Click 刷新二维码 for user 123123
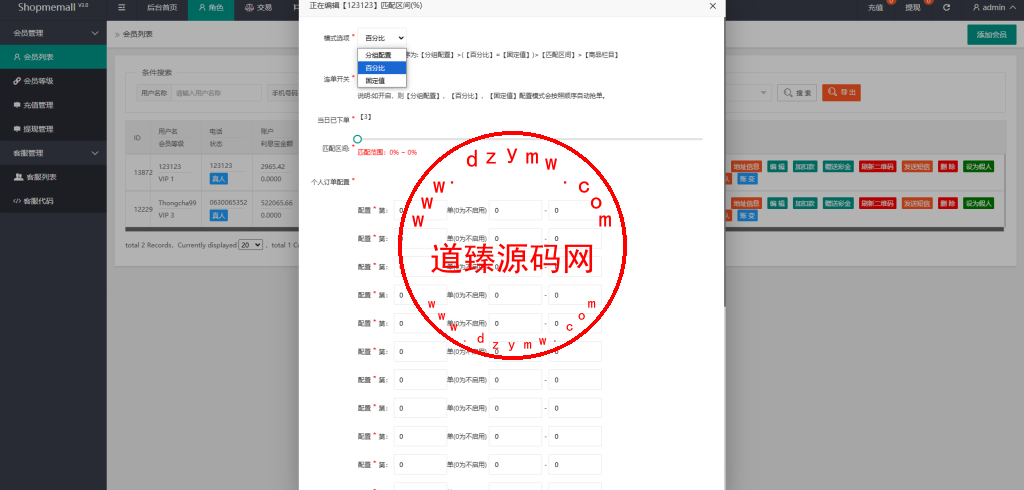1024x490 pixels. pyautogui.click(x=878, y=167)
